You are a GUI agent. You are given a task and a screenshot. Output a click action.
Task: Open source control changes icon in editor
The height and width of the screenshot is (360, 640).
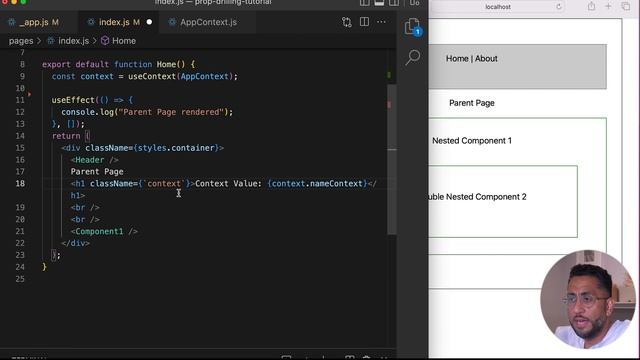[347, 22]
